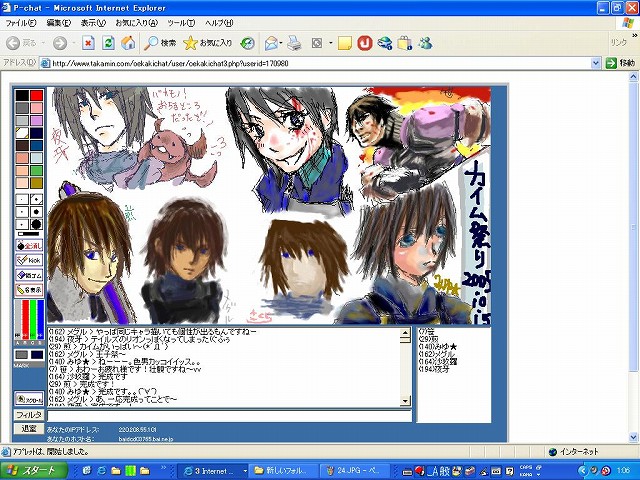
Task: Click the スタート Start button
Action: [33, 471]
